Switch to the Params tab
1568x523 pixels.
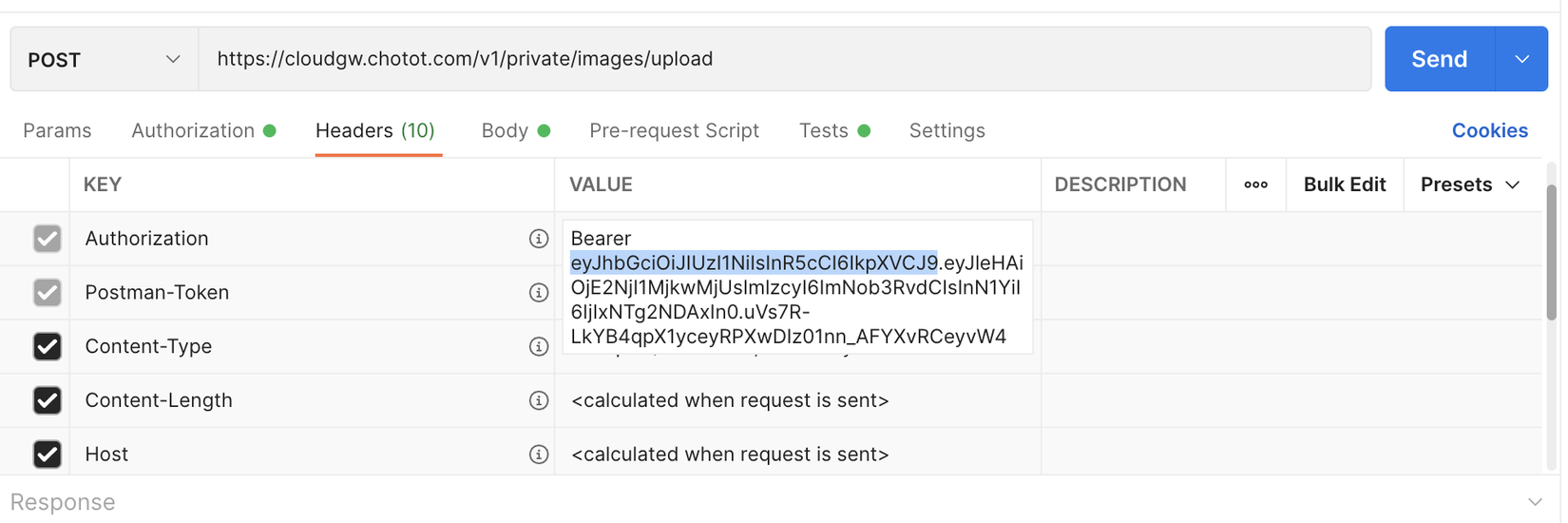pos(57,131)
